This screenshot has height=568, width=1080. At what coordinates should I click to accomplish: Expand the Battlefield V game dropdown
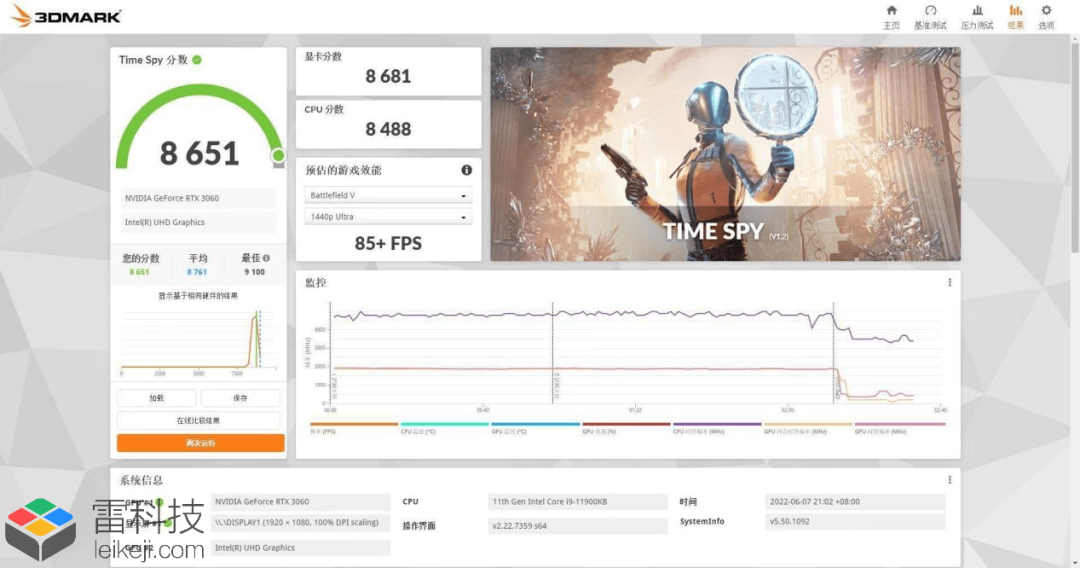pos(388,196)
